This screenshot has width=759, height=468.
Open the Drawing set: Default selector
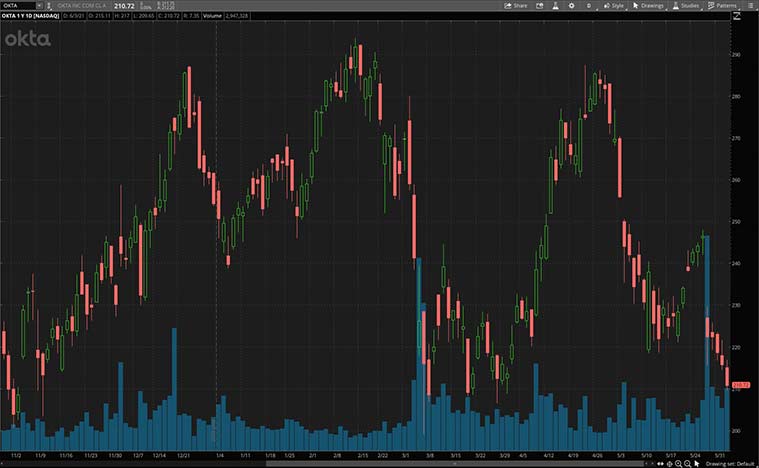[x=730, y=464]
